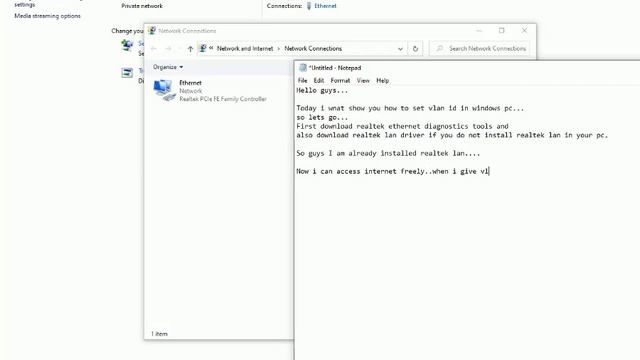Click the 'First download realtek ethernet' line

pos(402,126)
